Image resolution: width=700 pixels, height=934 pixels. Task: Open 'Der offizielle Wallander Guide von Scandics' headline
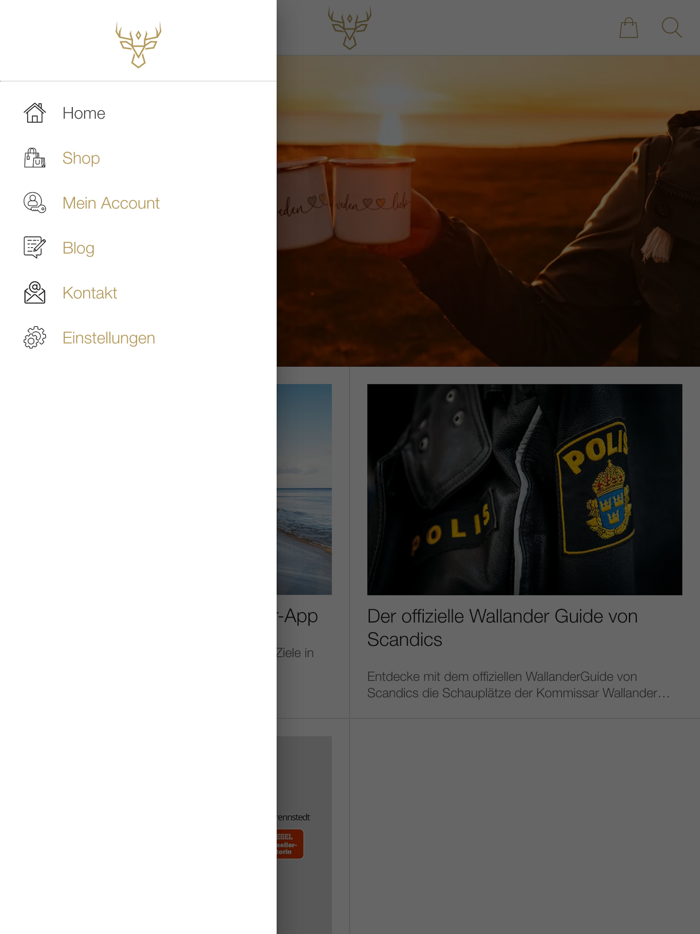coord(502,627)
